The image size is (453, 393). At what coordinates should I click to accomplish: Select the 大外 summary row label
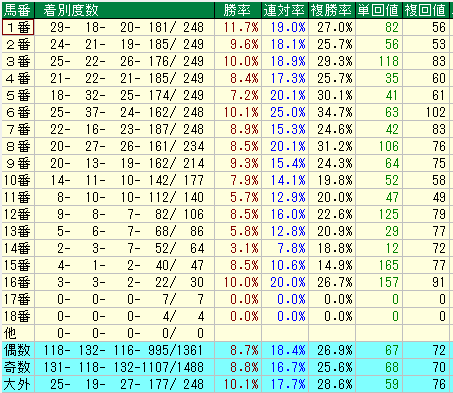(x=18, y=384)
